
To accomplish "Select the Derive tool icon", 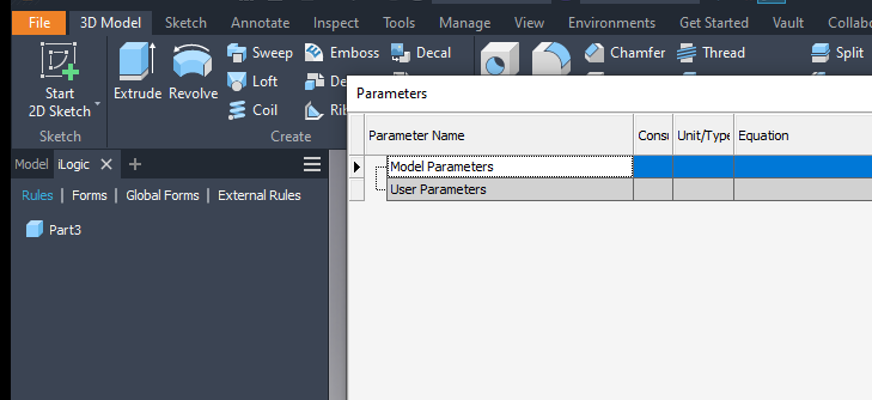I will tap(315, 81).
